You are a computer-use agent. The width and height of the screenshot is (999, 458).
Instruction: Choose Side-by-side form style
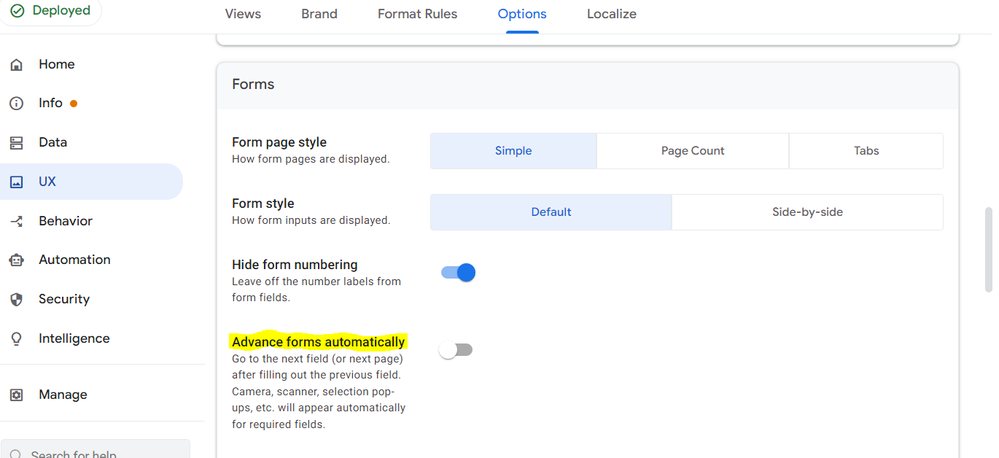pos(807,212)
